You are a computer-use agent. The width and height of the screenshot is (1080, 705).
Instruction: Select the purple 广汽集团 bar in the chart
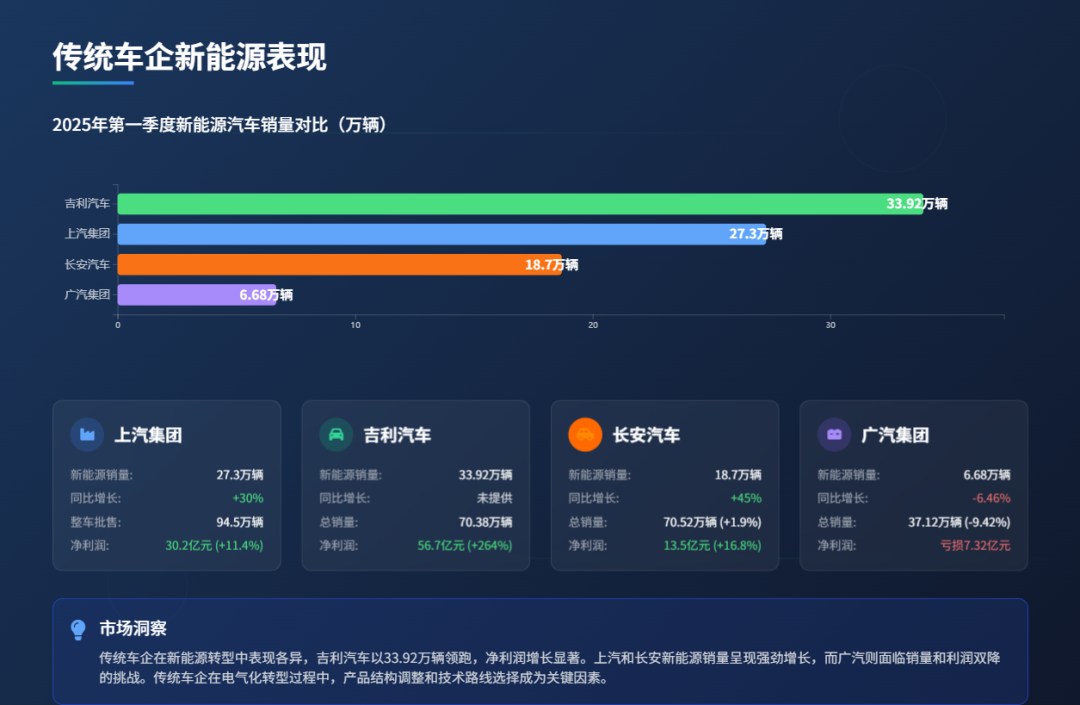pos(197,295)
